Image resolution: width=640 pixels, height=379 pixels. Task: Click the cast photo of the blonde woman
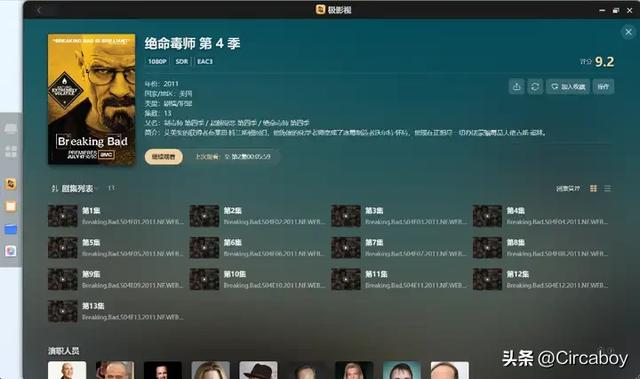(x=211, y=370)
